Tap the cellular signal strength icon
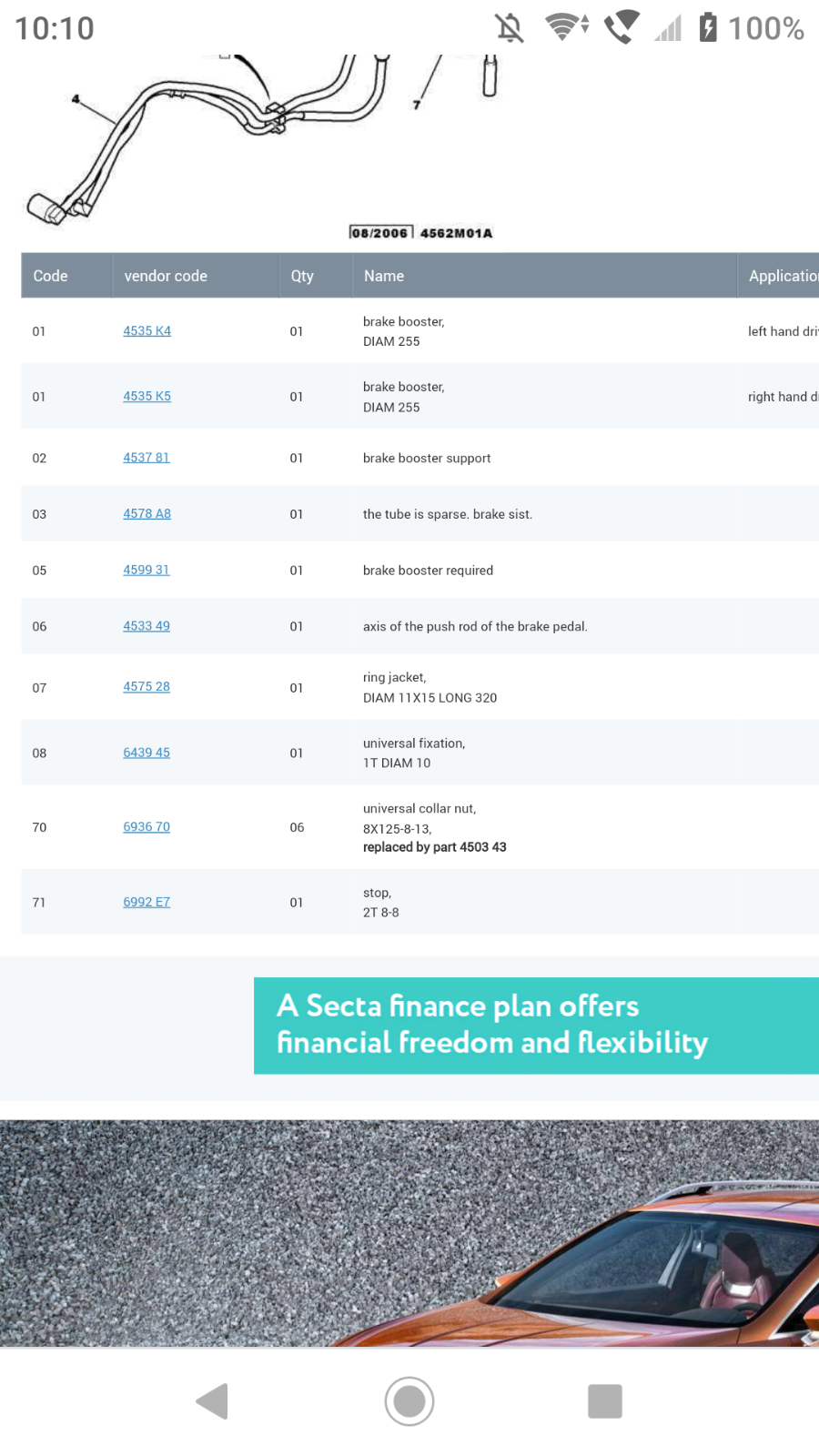The image size is (819, 1456). click(x=668, y=28)
